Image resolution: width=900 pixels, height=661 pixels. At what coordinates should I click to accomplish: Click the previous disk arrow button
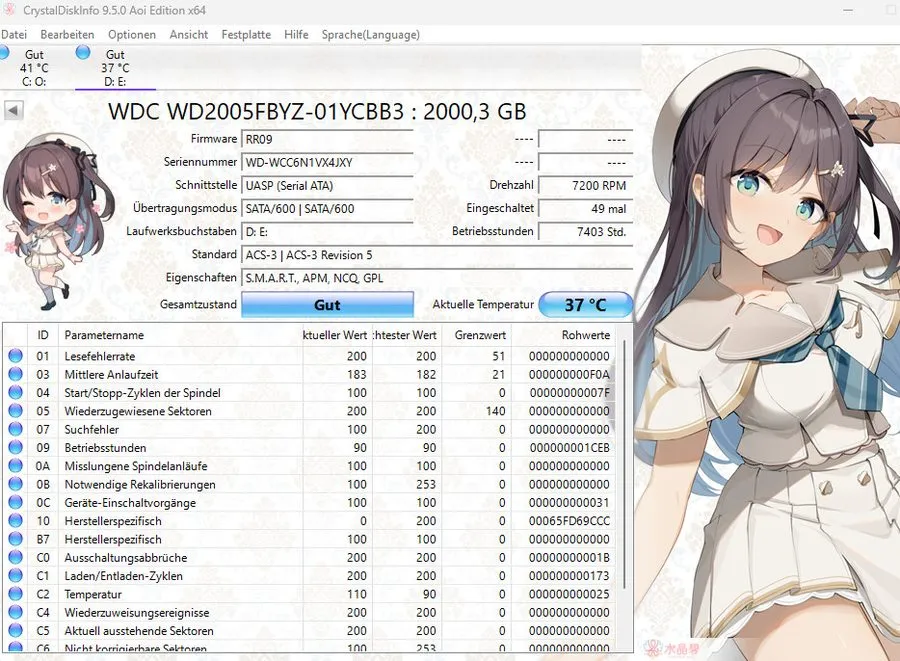click(x=14, y=110)
